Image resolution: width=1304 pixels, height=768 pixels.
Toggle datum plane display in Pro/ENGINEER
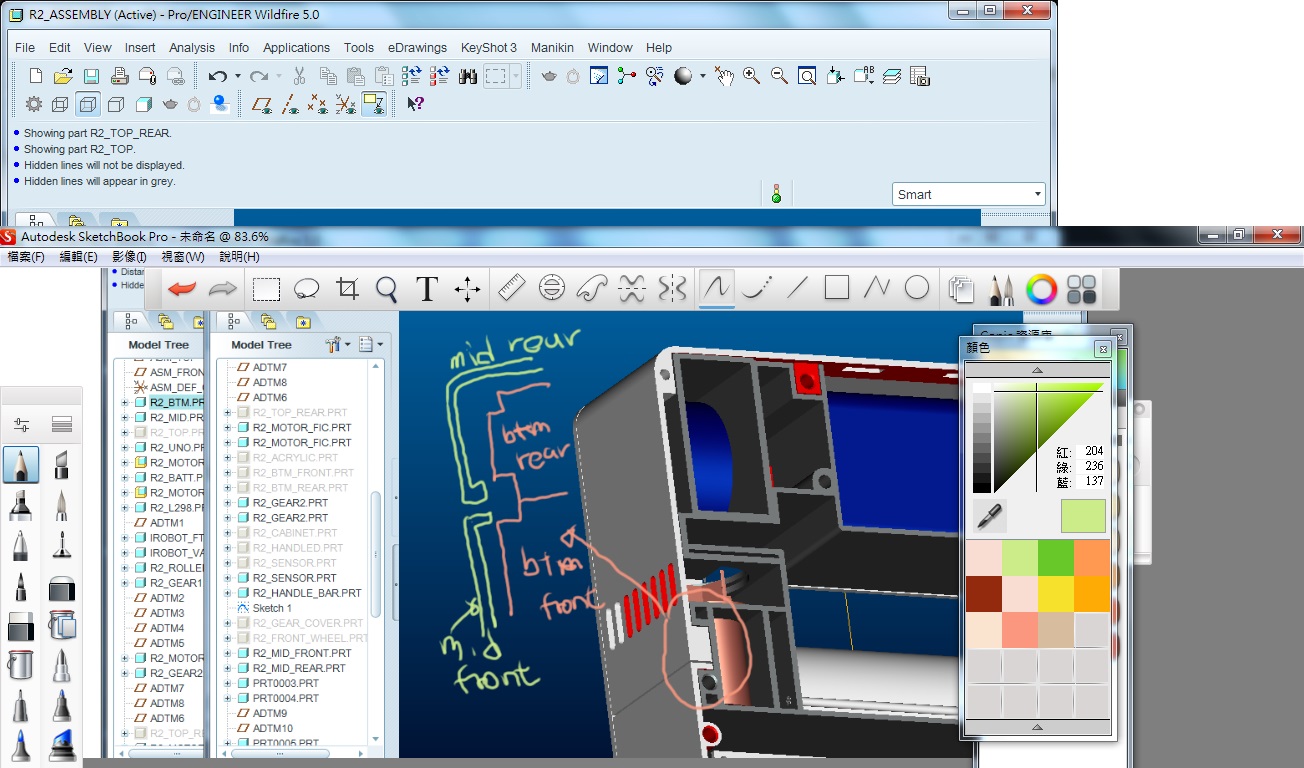coord(262,103)
